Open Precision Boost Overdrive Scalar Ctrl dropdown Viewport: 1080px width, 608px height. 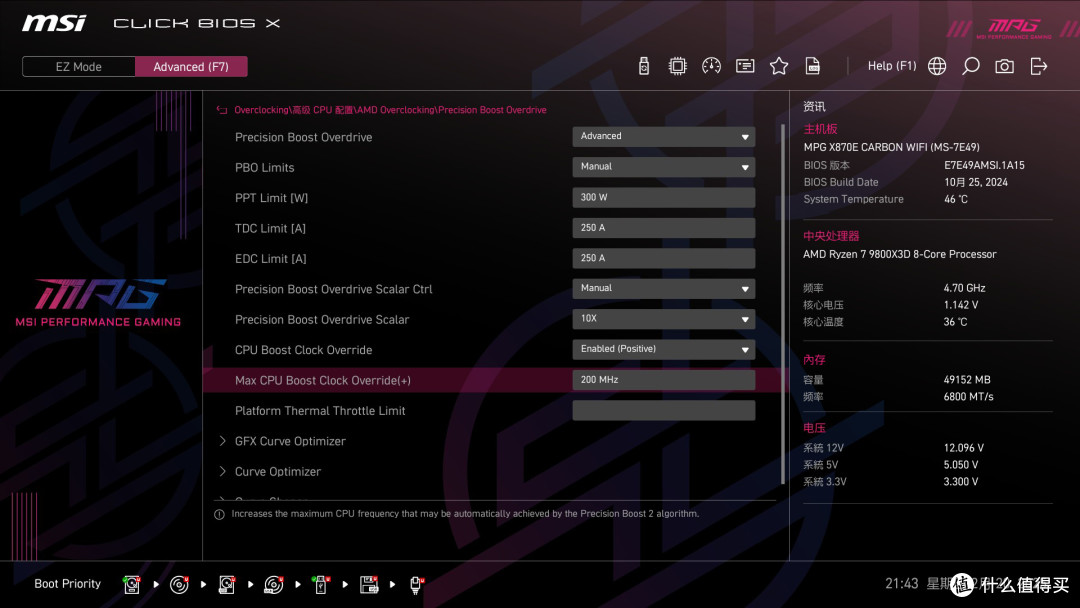(x=663, y=289)
